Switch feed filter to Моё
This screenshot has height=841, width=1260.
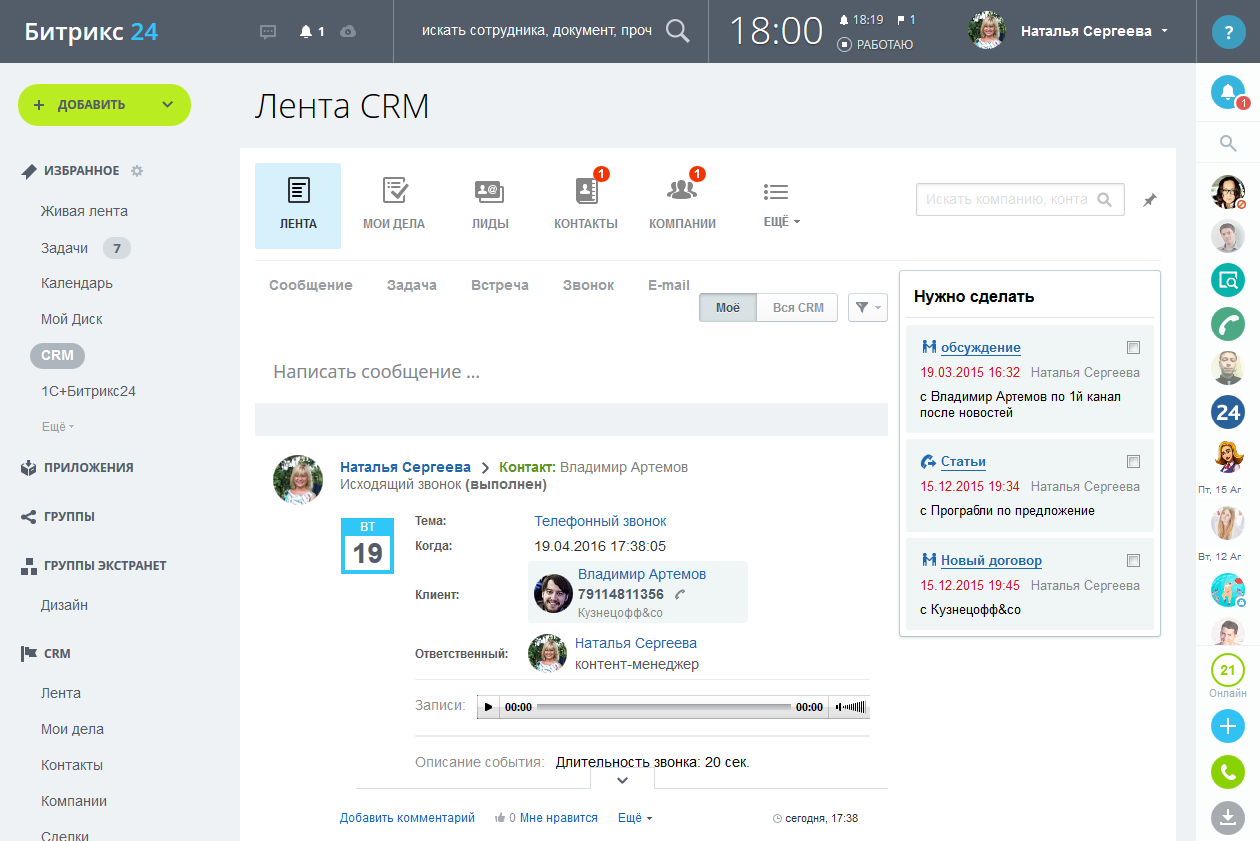(728, 308)
